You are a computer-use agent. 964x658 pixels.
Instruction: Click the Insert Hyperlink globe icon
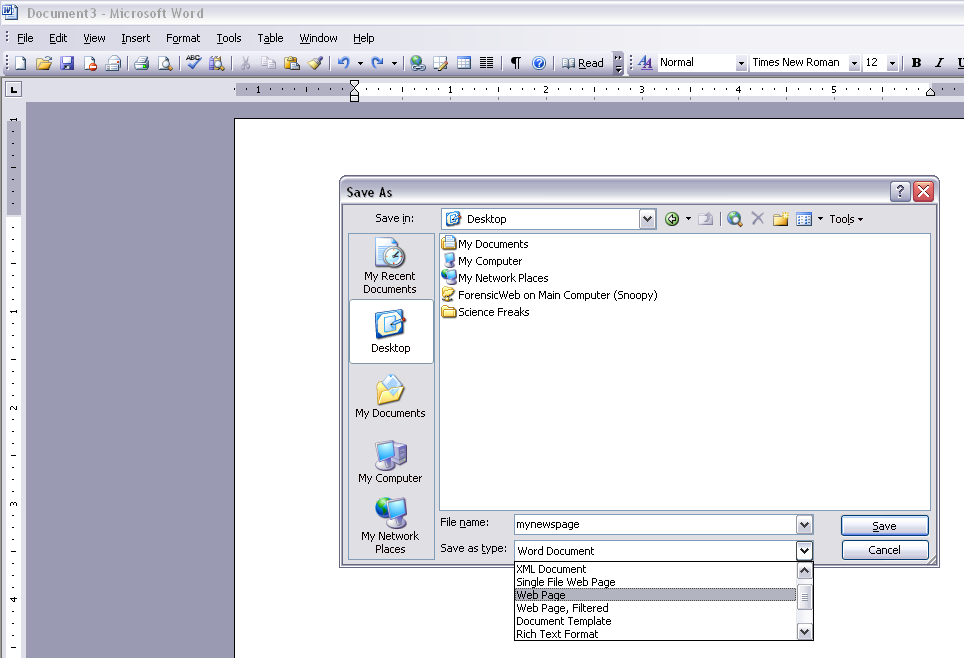417,63
